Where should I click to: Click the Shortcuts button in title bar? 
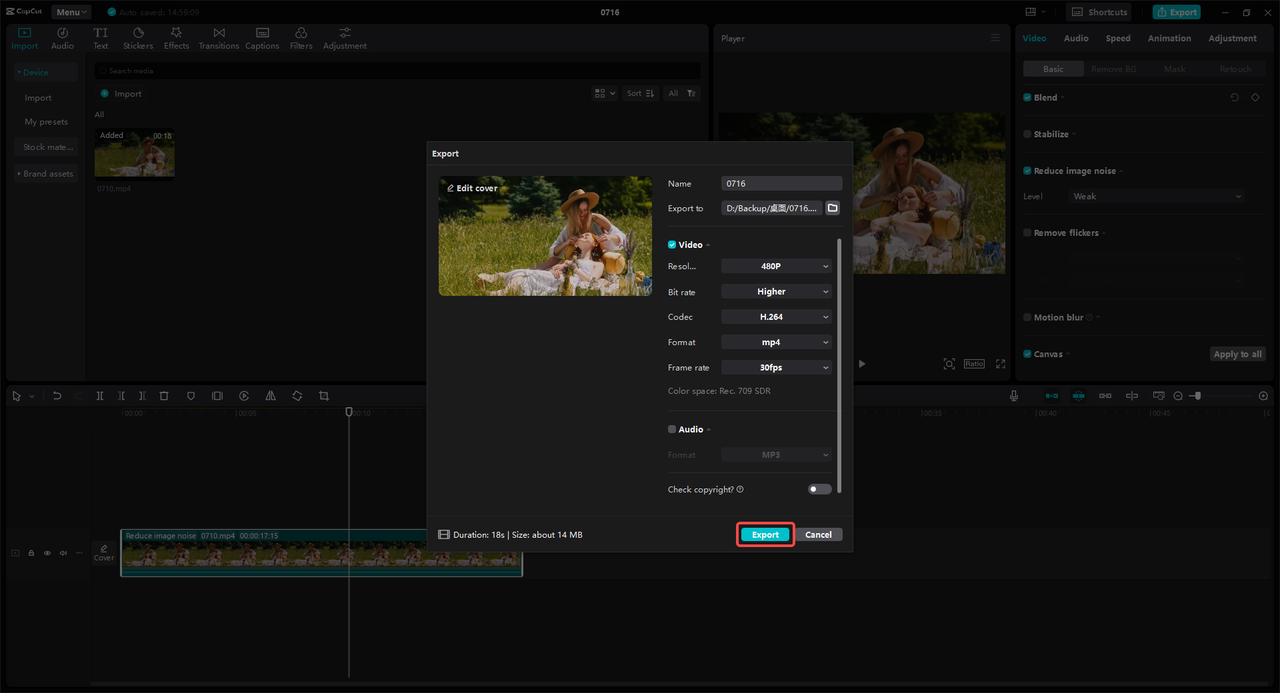[1098, 12]
